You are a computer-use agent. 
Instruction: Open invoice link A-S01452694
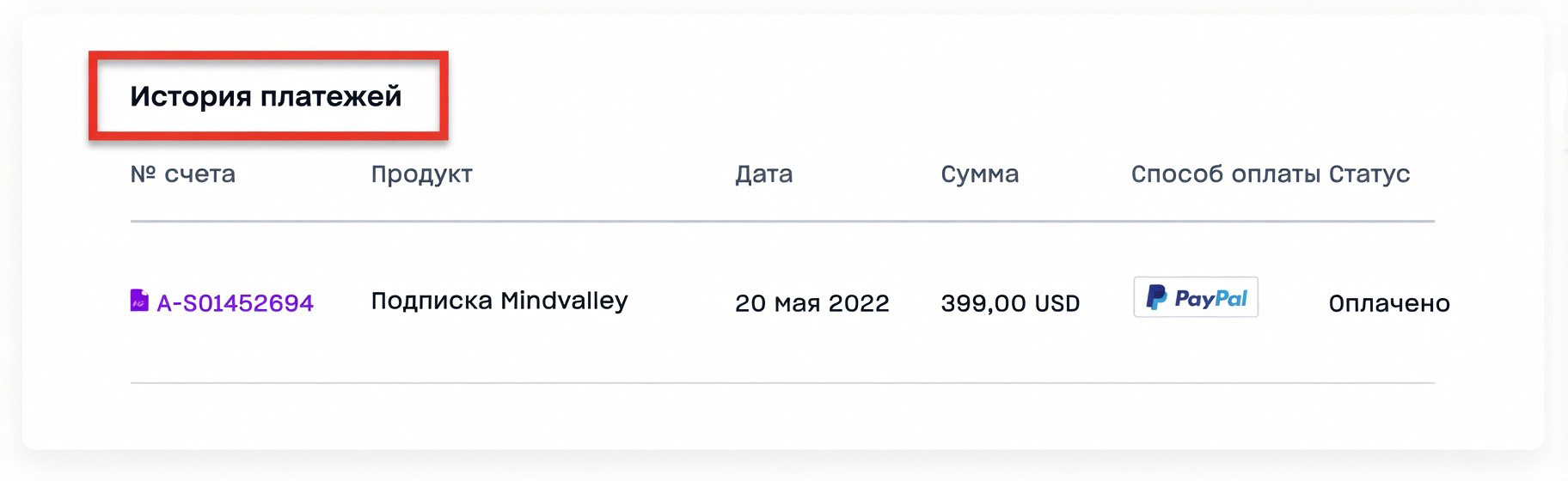(235, 303)
